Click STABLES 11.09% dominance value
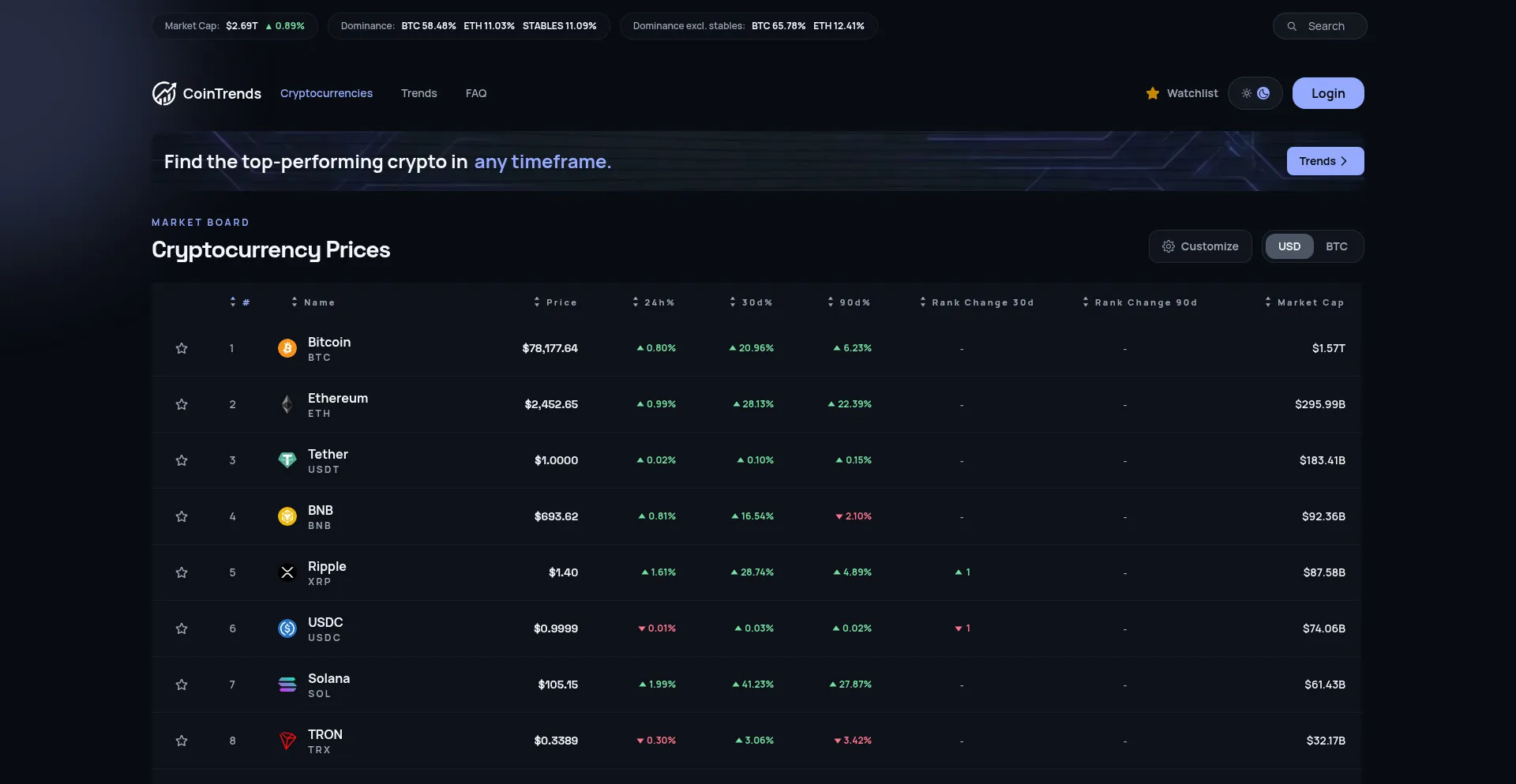The width and height of the screenshot is (1516, 784). click(560, 26)
